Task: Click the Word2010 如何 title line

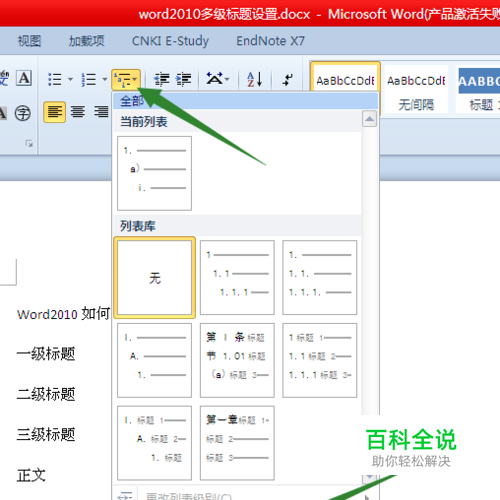Action: [x=63, y=314]
